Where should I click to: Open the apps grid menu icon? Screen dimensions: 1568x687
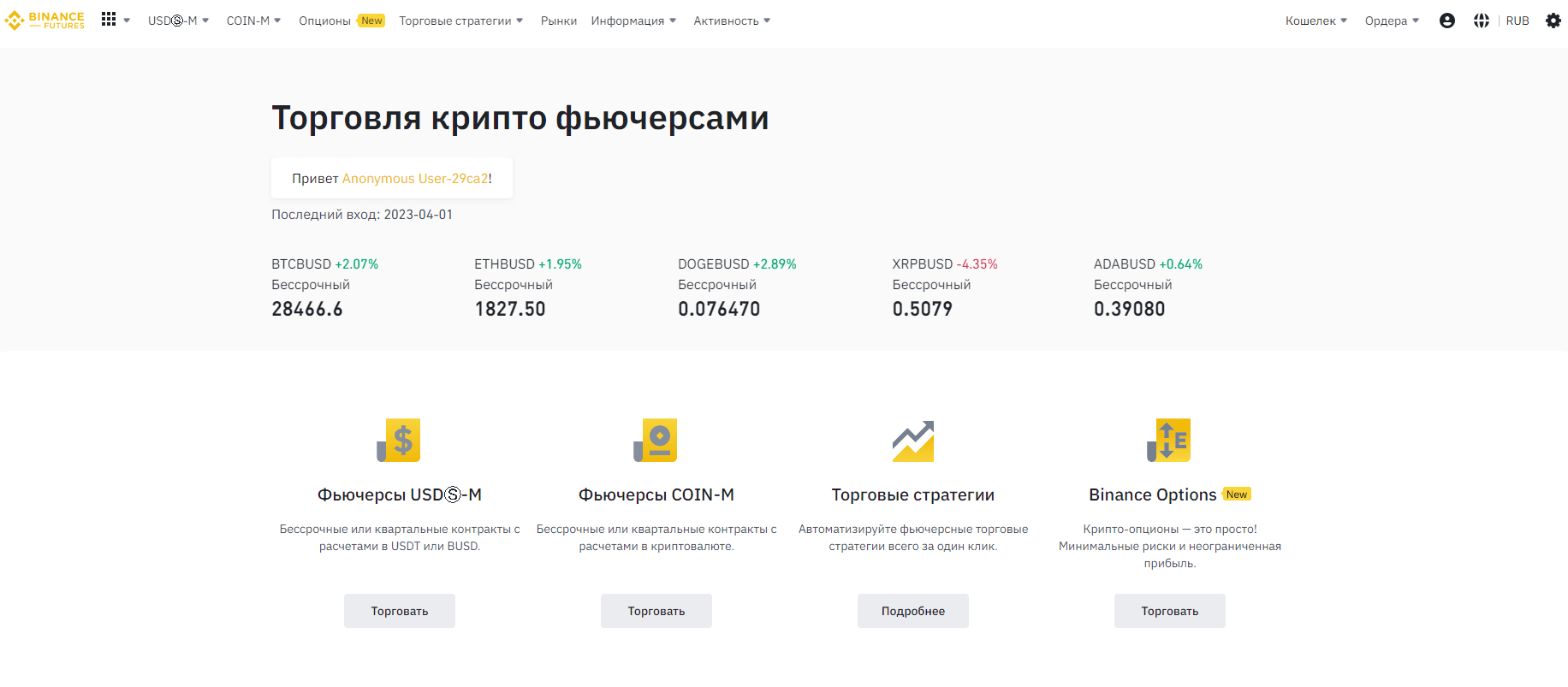tap(109, 20)
